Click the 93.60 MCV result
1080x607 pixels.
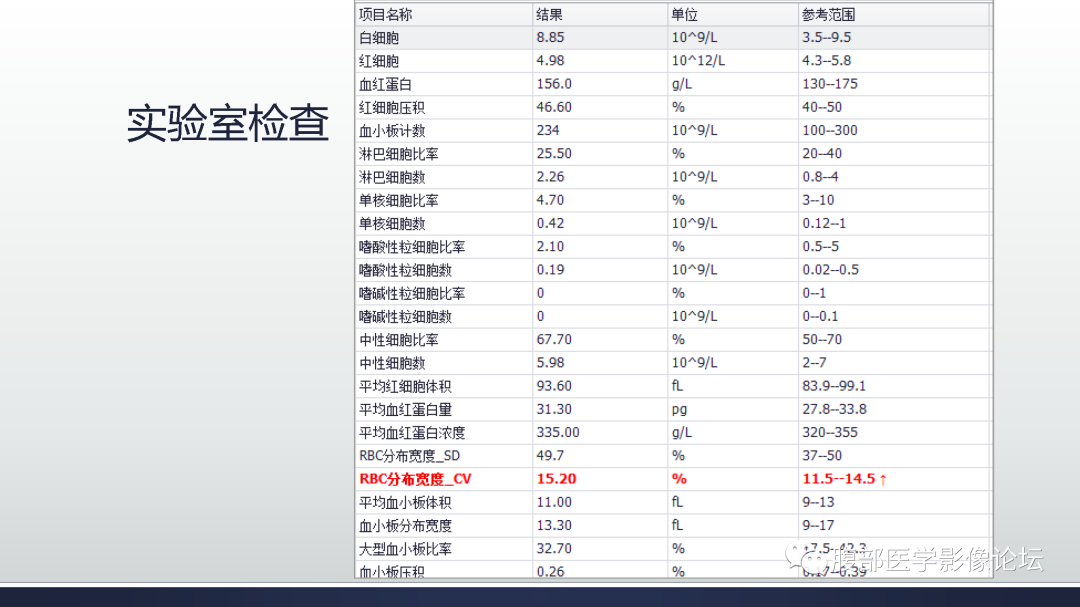[x=554, y=386]
